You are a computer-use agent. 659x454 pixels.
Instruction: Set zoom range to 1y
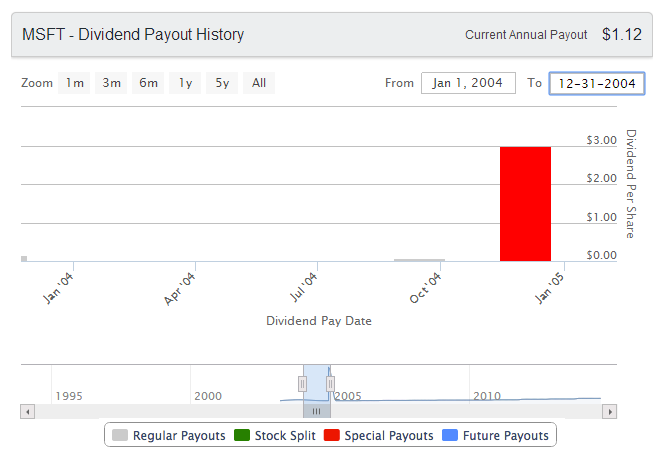pos(185,83)
